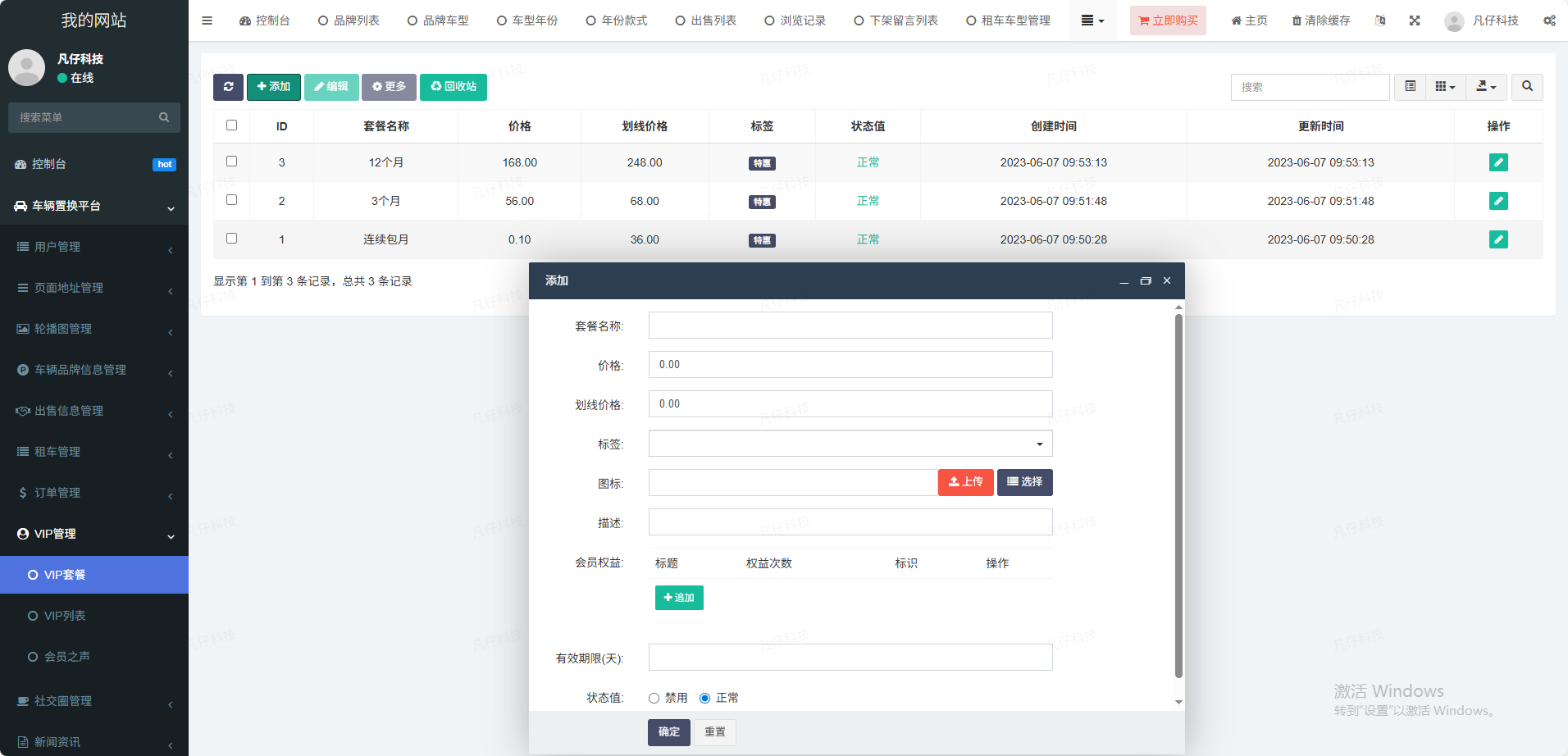Screen dimensions: 1568x756
Task: Click the edit pencil icon for row 12个月
Action: (1497, 162)
